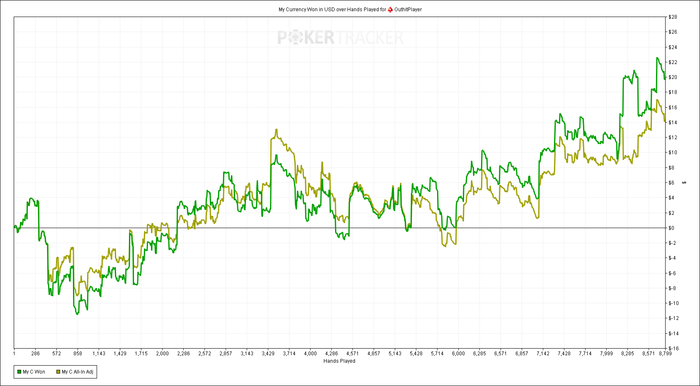Click the "OuthitPlayer" name in the title
Image resolution: width=700 pixels, height=386 pixels.
(408, 9)
